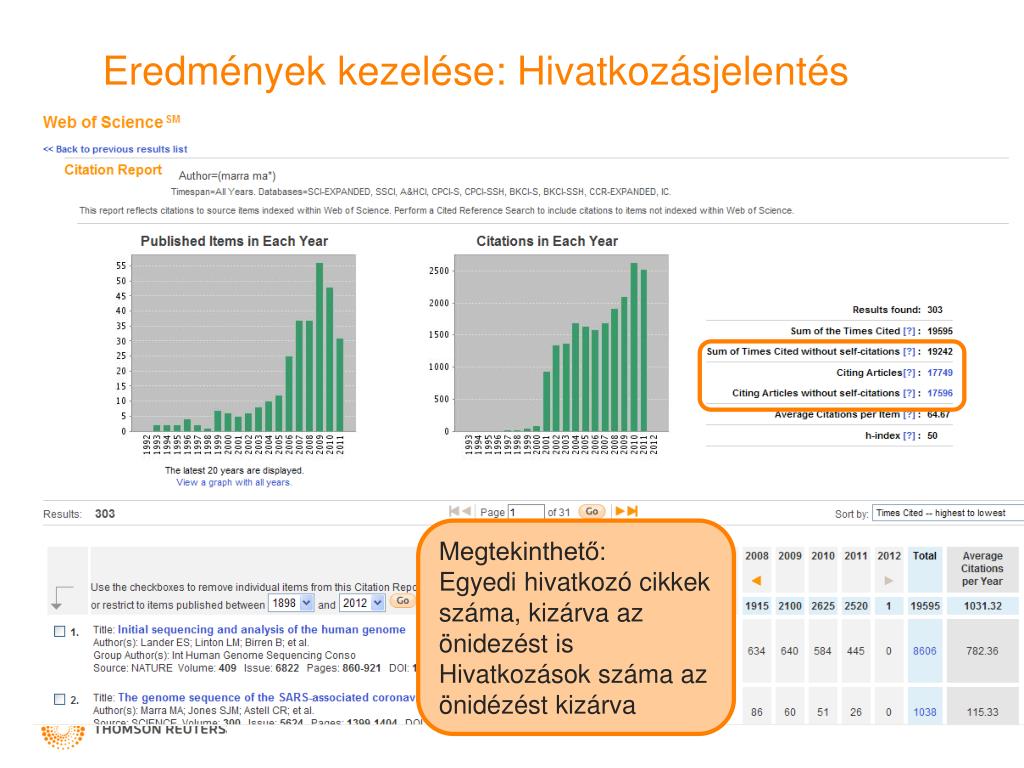
Task: Open the Sort by Times Cited dropdown
Action: coord(948,513)
